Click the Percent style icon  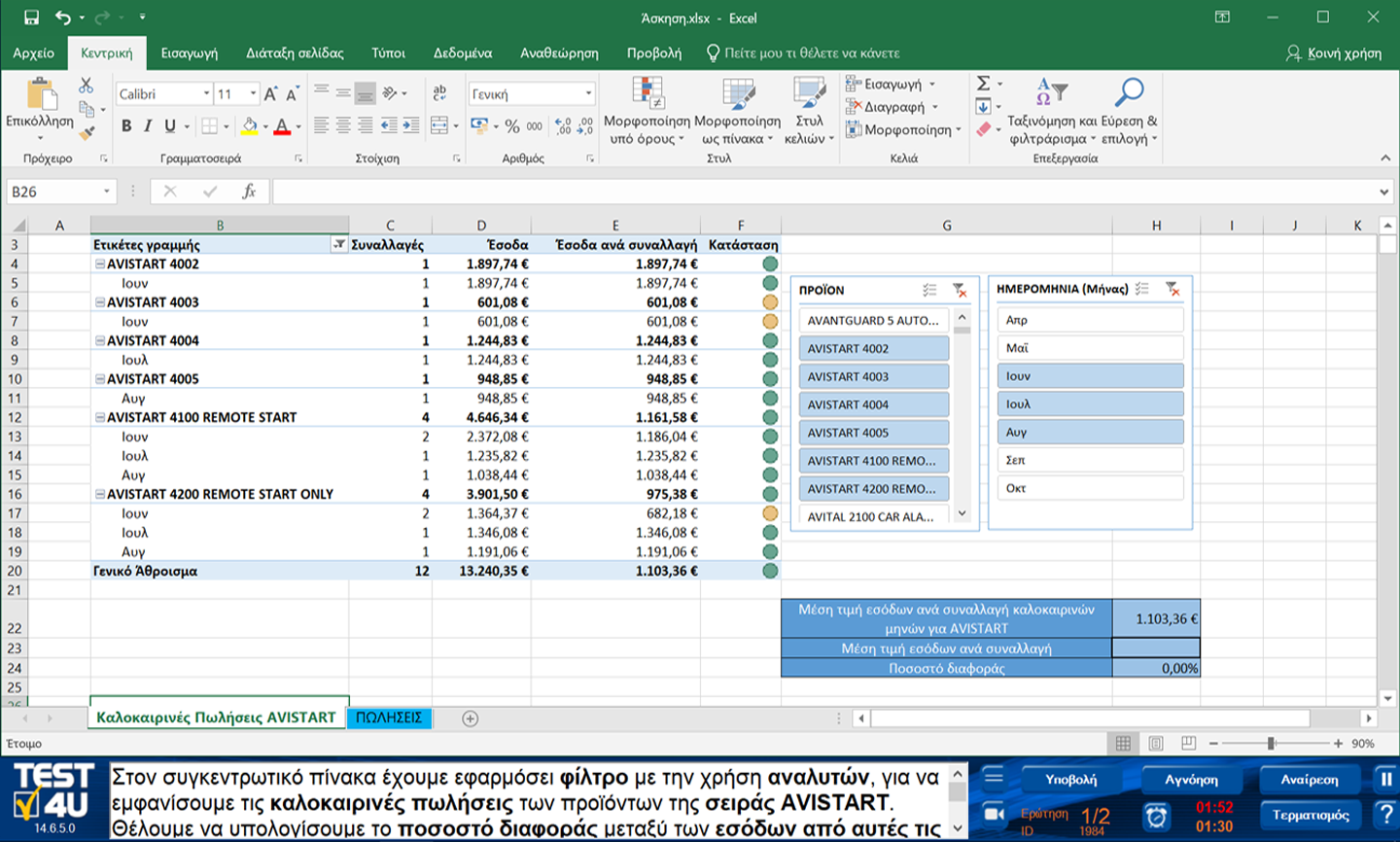[x=511, y=126]
